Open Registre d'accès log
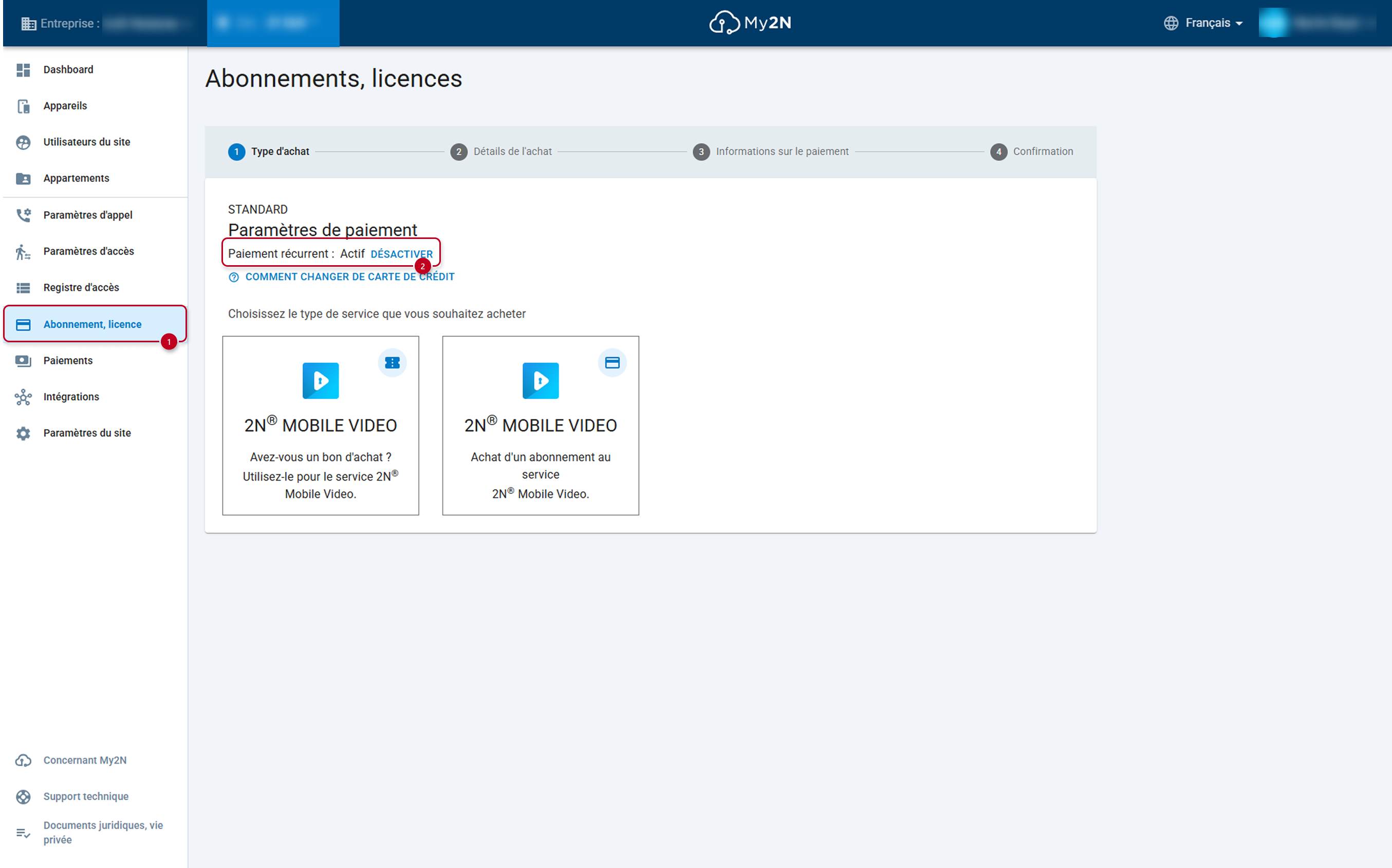 (95, 288)
